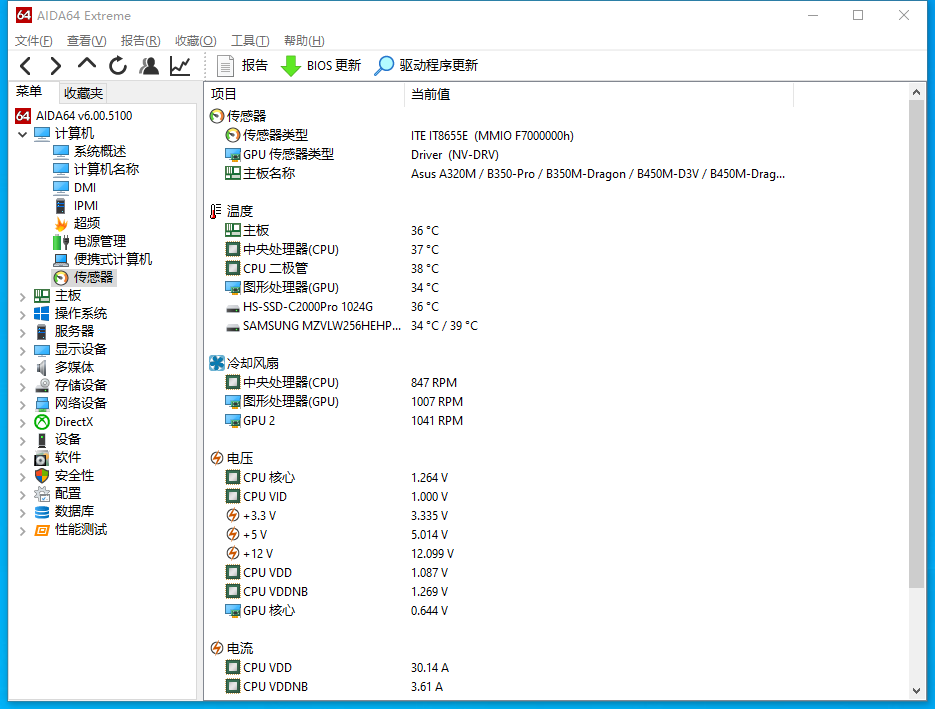Switch to the 菜单 tab
Screen dimensions: 935x709
(x=29, y=92)
